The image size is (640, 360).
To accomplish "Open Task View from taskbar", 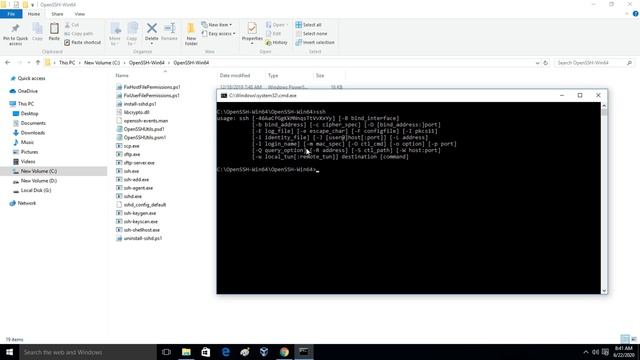I will pos(166,352).
